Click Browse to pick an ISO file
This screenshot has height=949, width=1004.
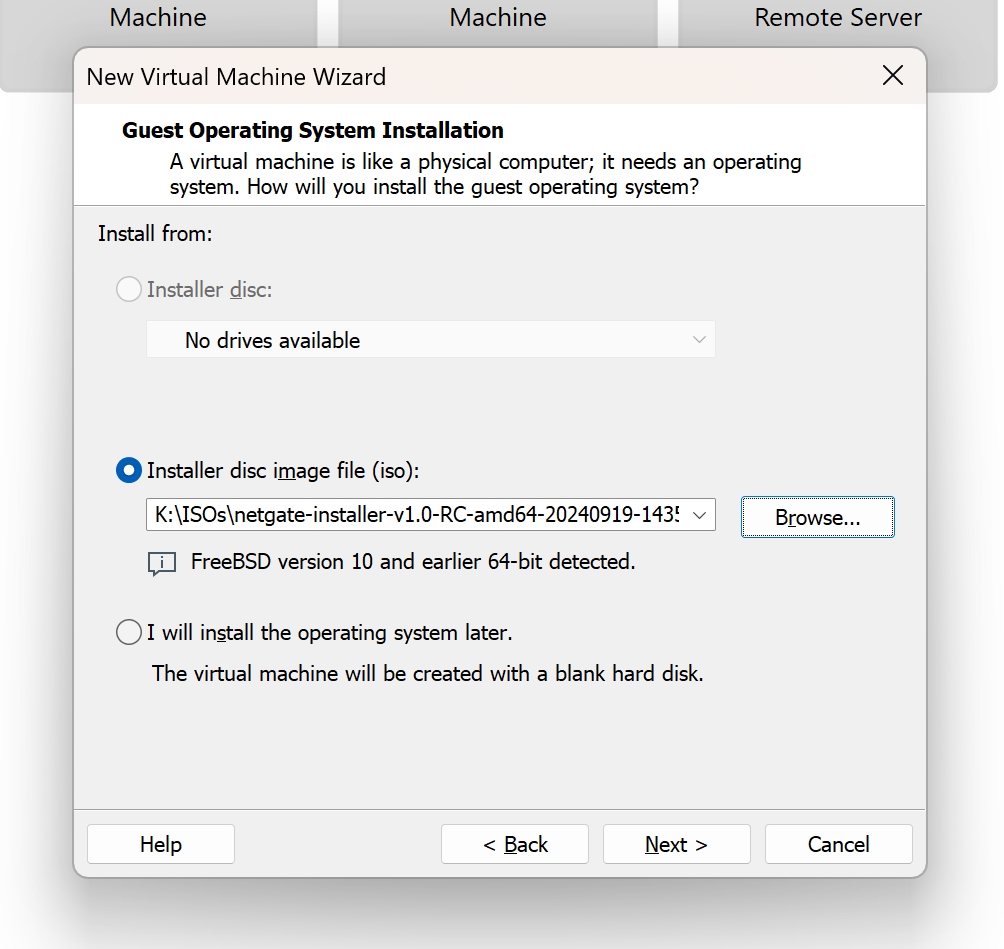click(818, 517)
